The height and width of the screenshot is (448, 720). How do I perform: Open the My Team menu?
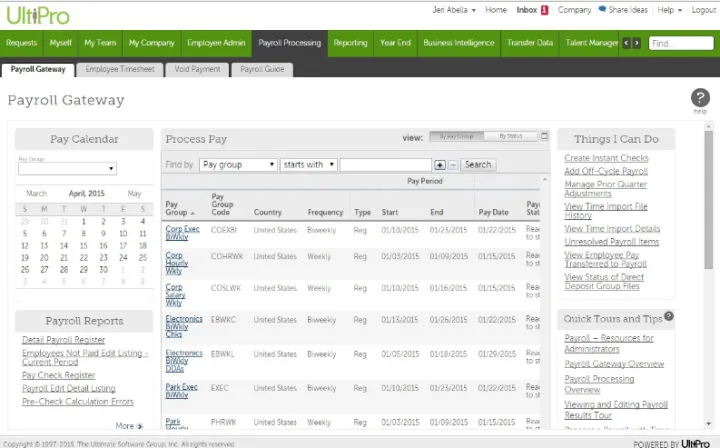(x=100, y=43)
